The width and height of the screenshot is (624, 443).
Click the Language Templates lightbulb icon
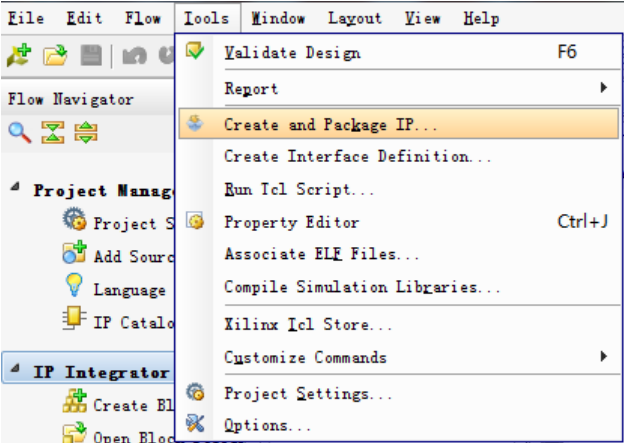[74, 285]
